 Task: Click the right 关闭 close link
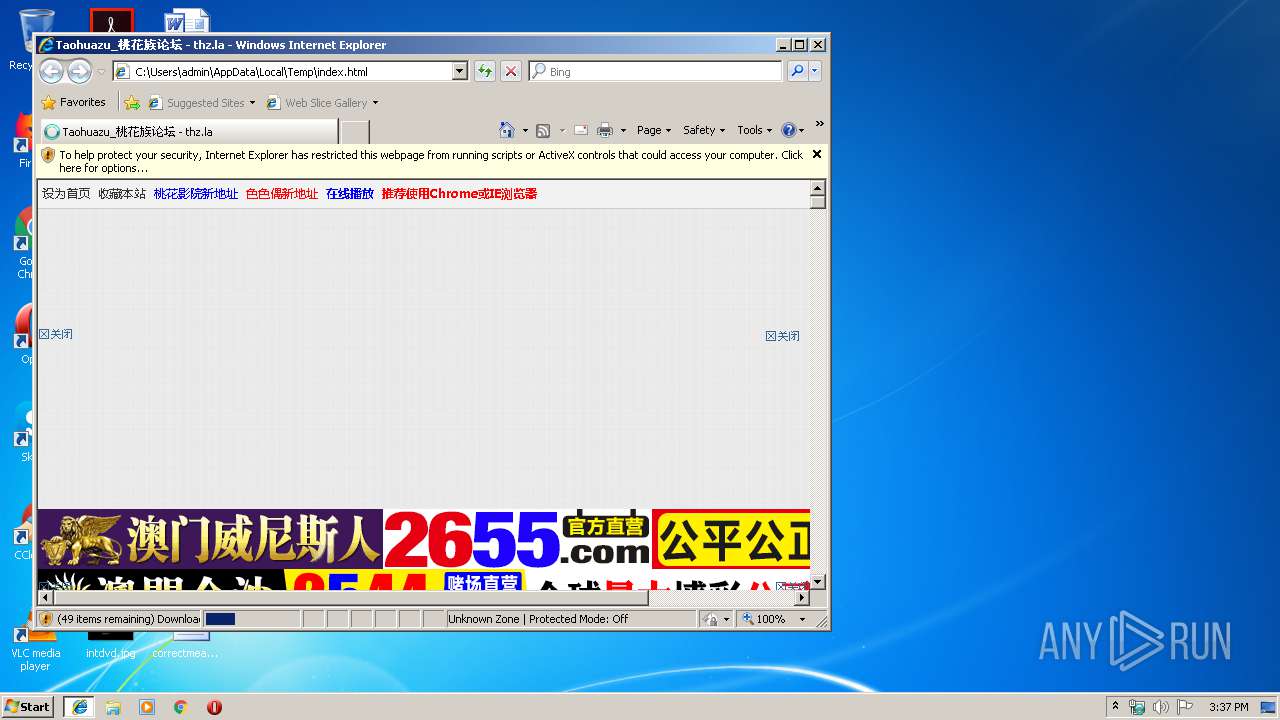tap(783, 336)
